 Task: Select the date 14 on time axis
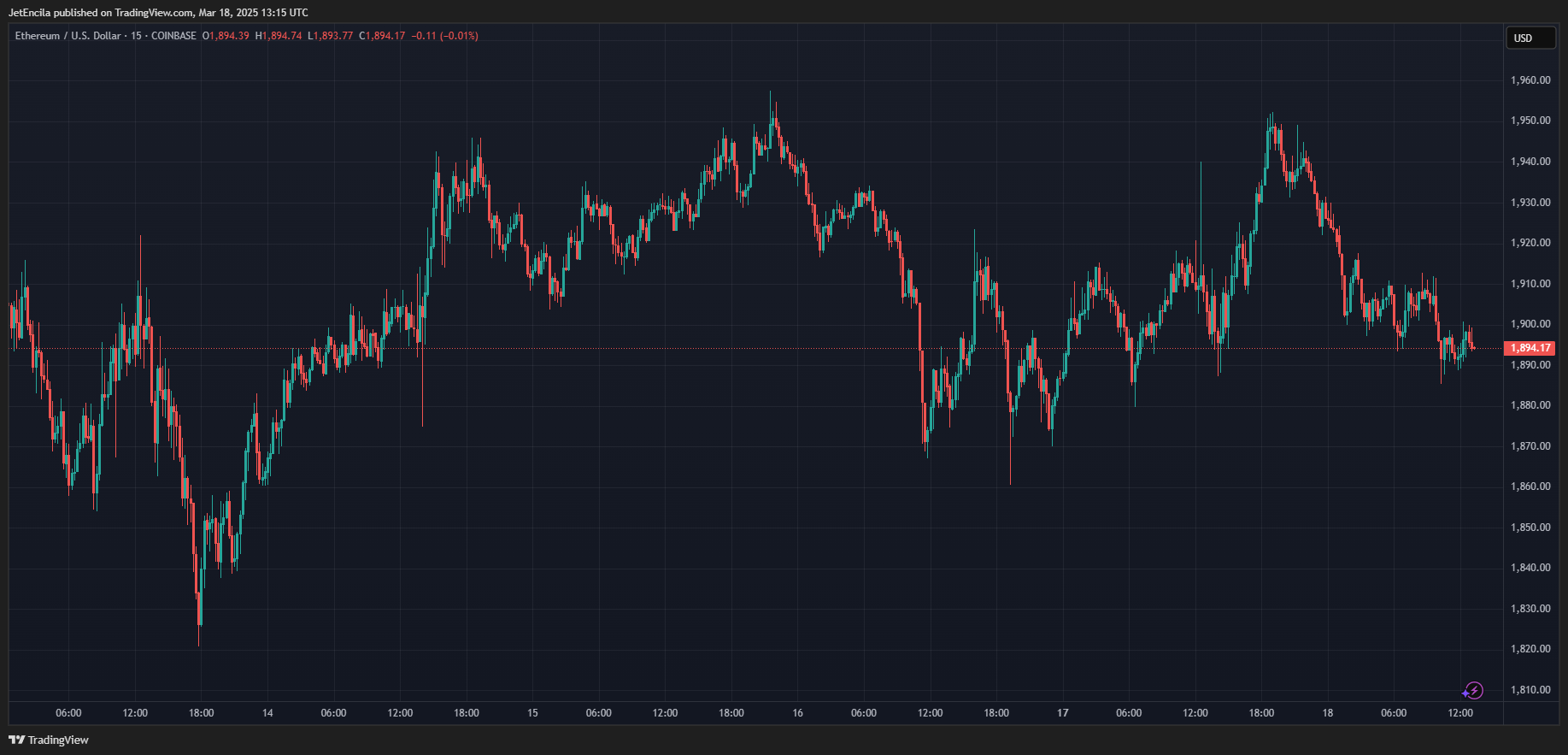tap(267, 713)
